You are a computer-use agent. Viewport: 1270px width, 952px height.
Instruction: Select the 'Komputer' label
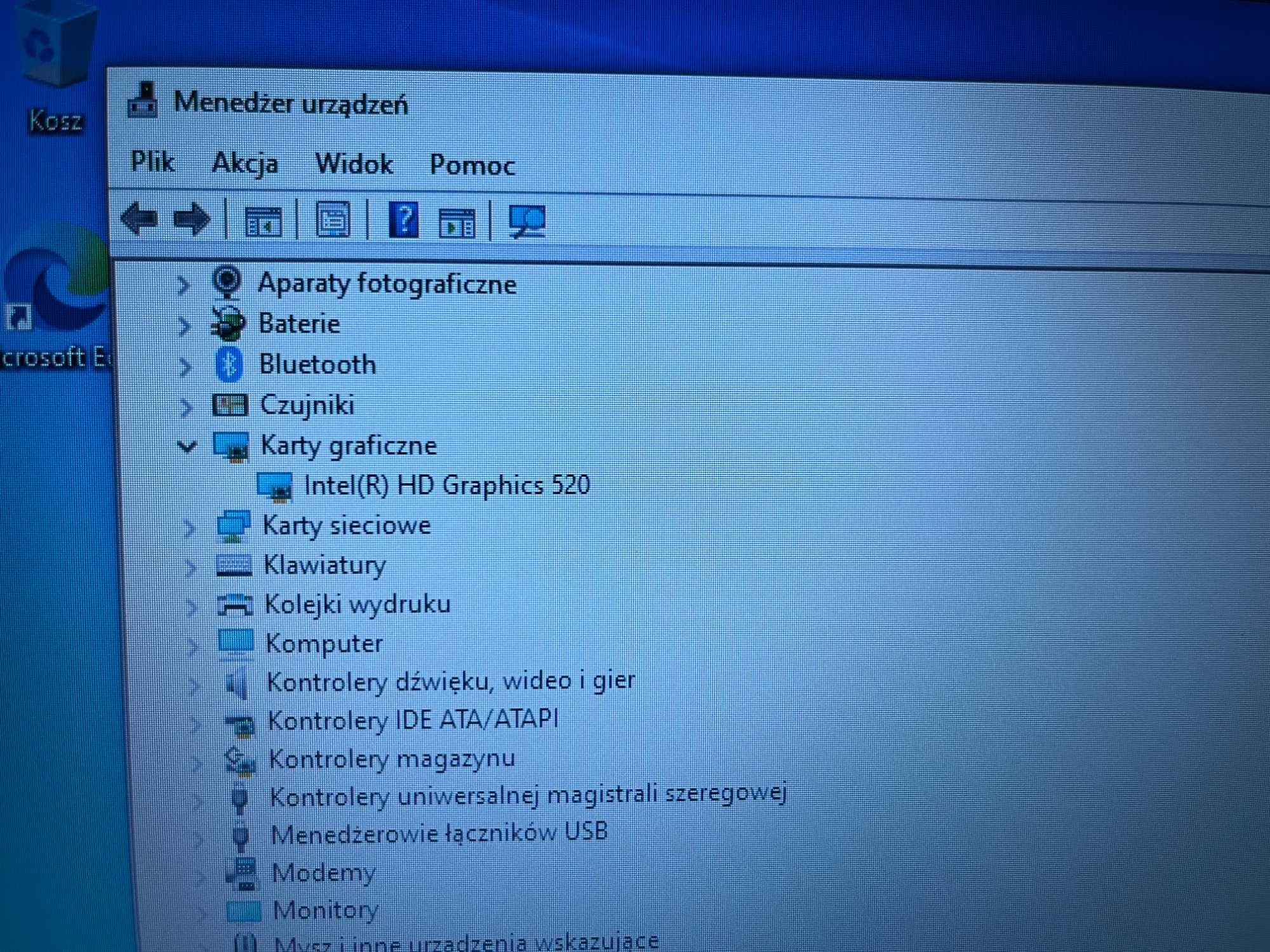pyautogui.click(x=324, y=644)
